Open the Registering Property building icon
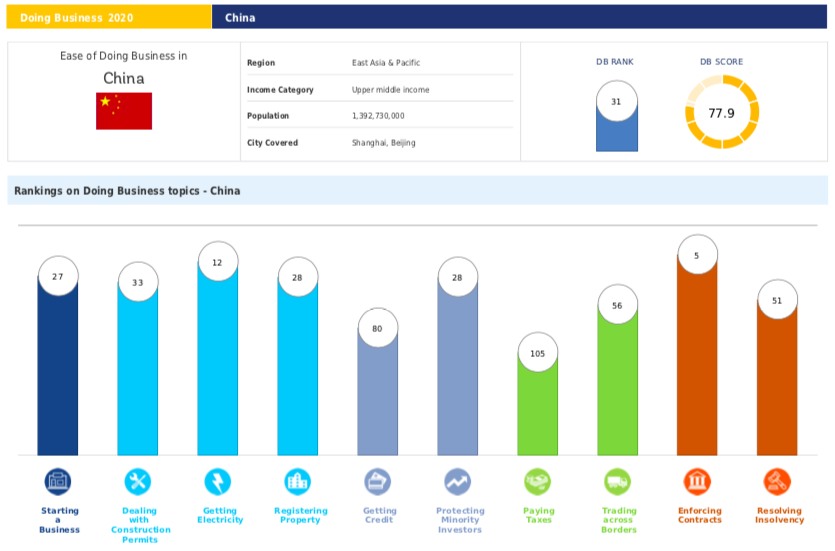The width and height of the screenshot is (835, 551). click(x=298, y=482)
